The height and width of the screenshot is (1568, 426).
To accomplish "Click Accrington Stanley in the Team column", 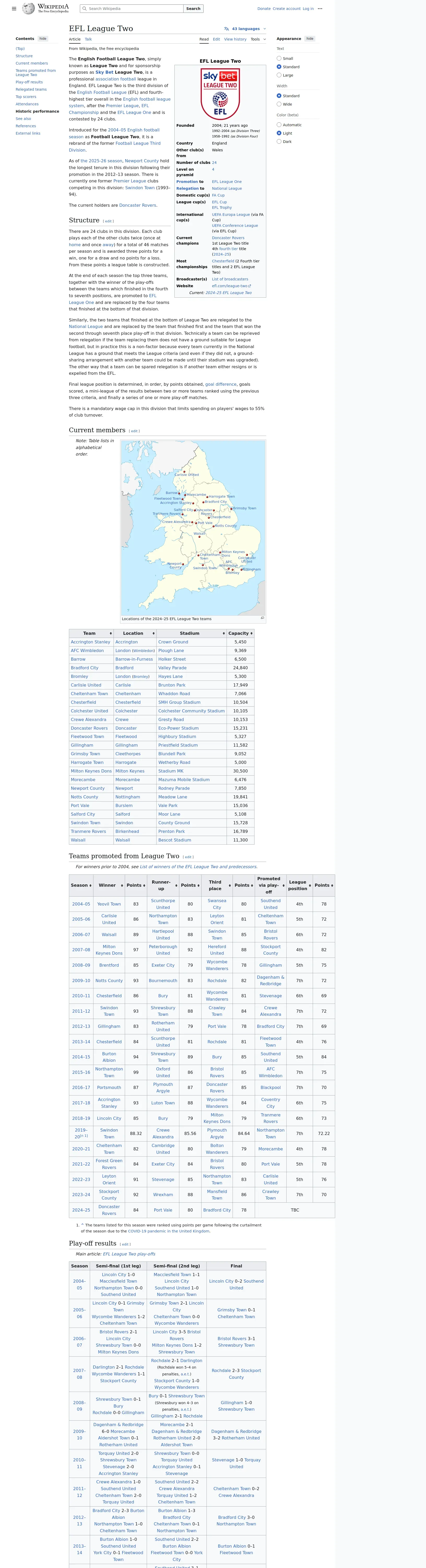I will coord(91,642).
